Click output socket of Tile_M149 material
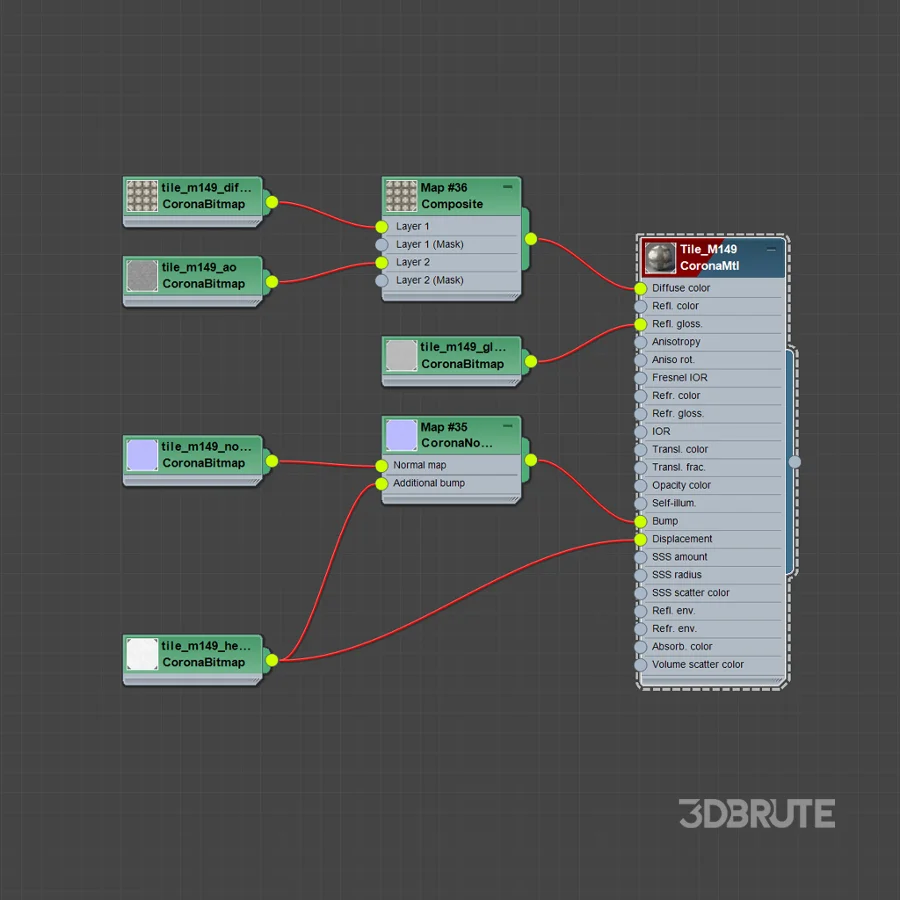 pos(794,461)
